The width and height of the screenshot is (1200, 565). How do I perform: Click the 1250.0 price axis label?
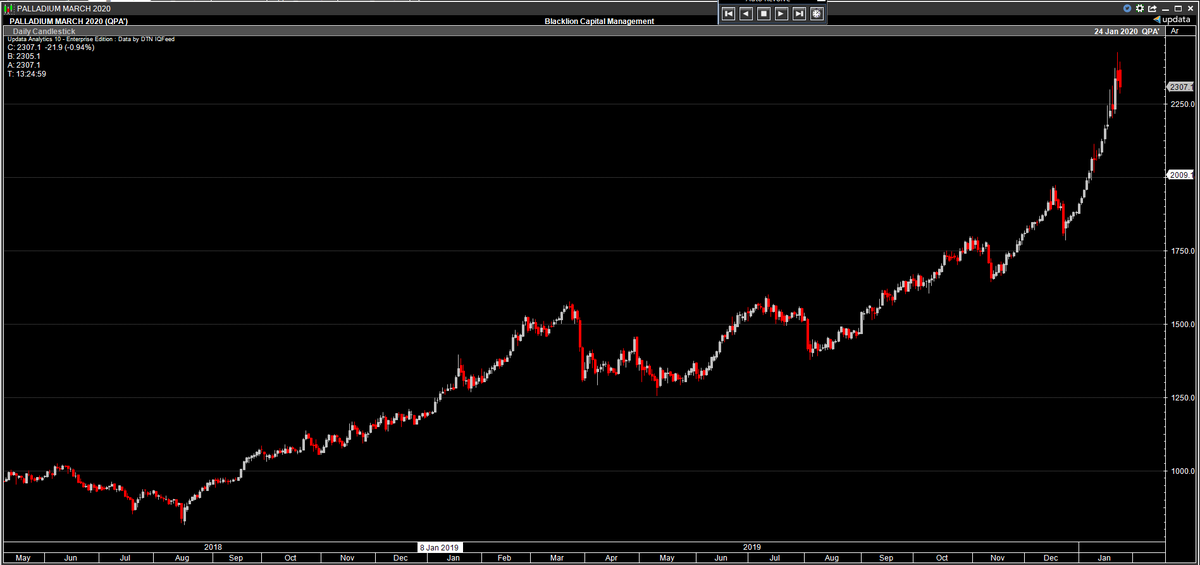(x=1182, y=398)
